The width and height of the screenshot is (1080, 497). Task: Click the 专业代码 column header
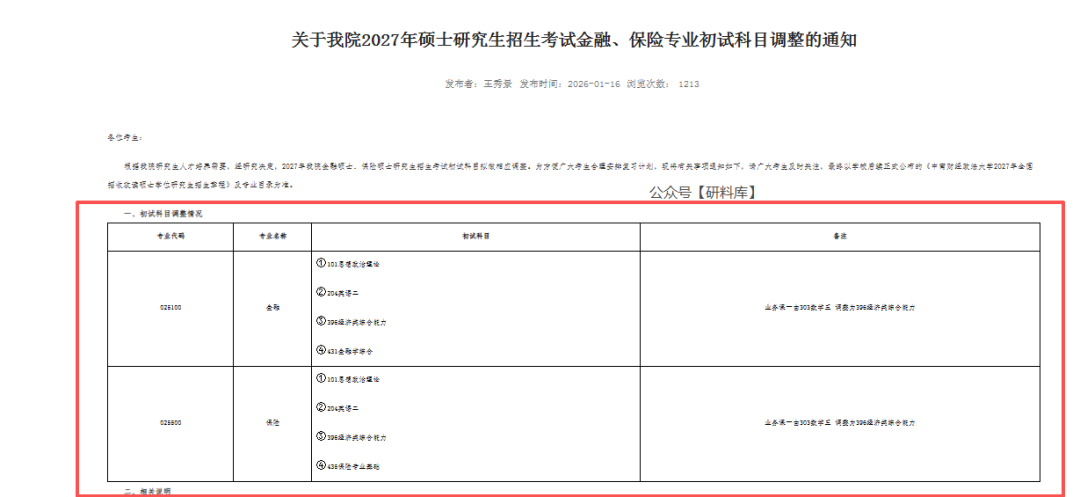pos(170,237)
